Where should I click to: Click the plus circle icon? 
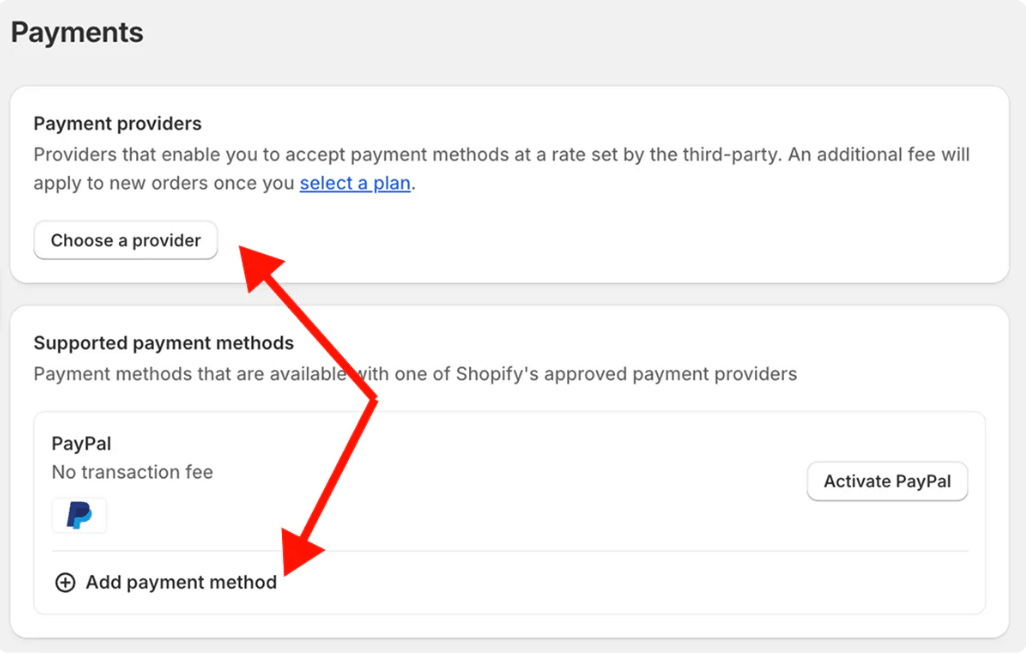tap(65, 583)
